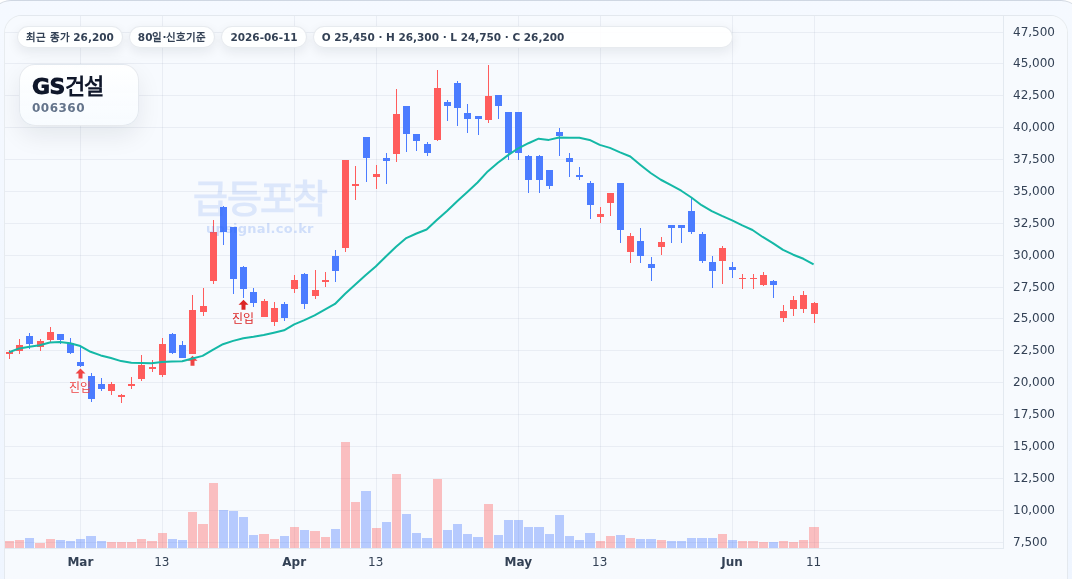
Task: Select the 최근 종가 26,200 pill
Action: 70,37
